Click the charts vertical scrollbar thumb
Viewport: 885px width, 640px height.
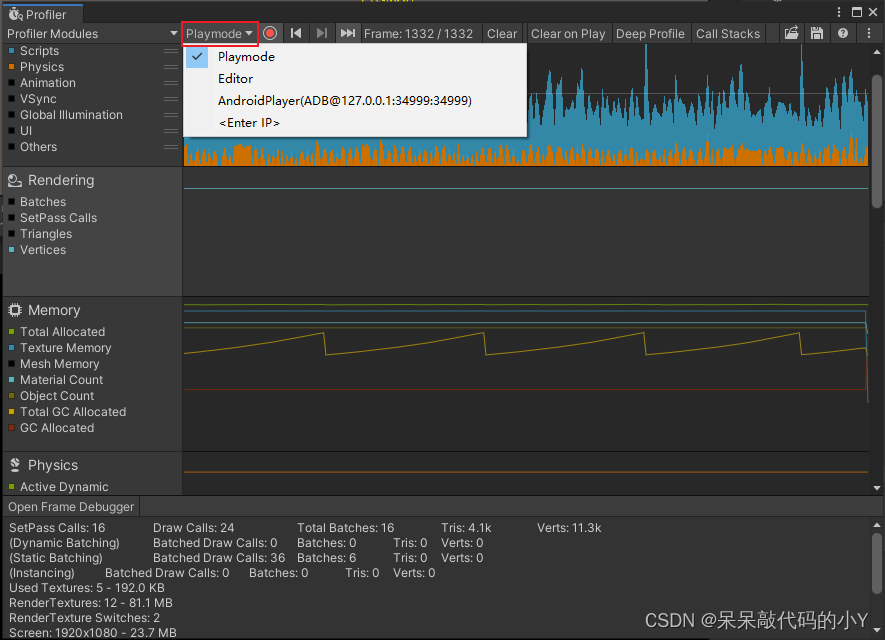tap(877, 140)
